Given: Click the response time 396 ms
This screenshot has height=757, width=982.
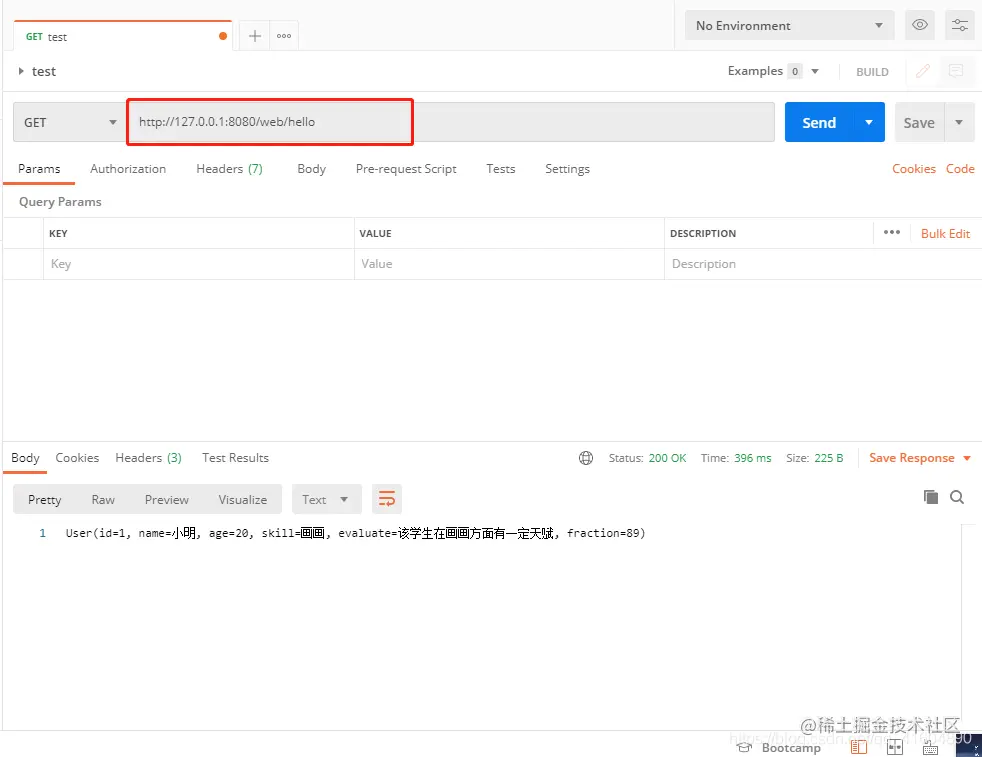Looking at the screenshot, I should [x=752, y=458].
